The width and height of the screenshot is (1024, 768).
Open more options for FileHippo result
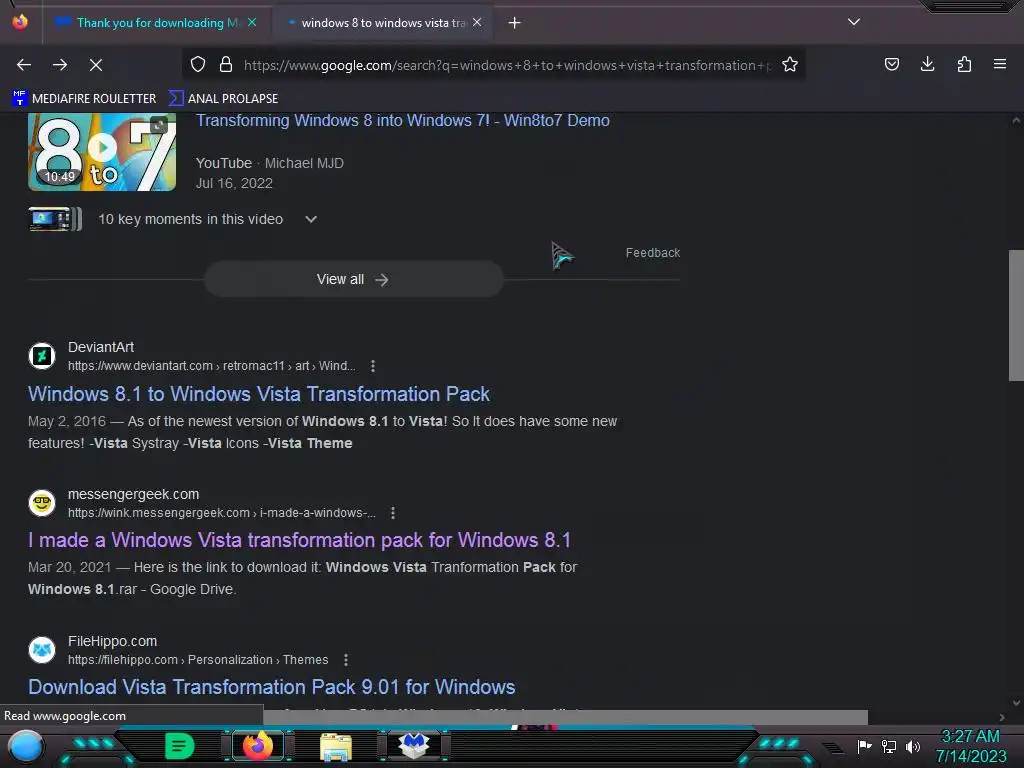(x=345, y=660)
